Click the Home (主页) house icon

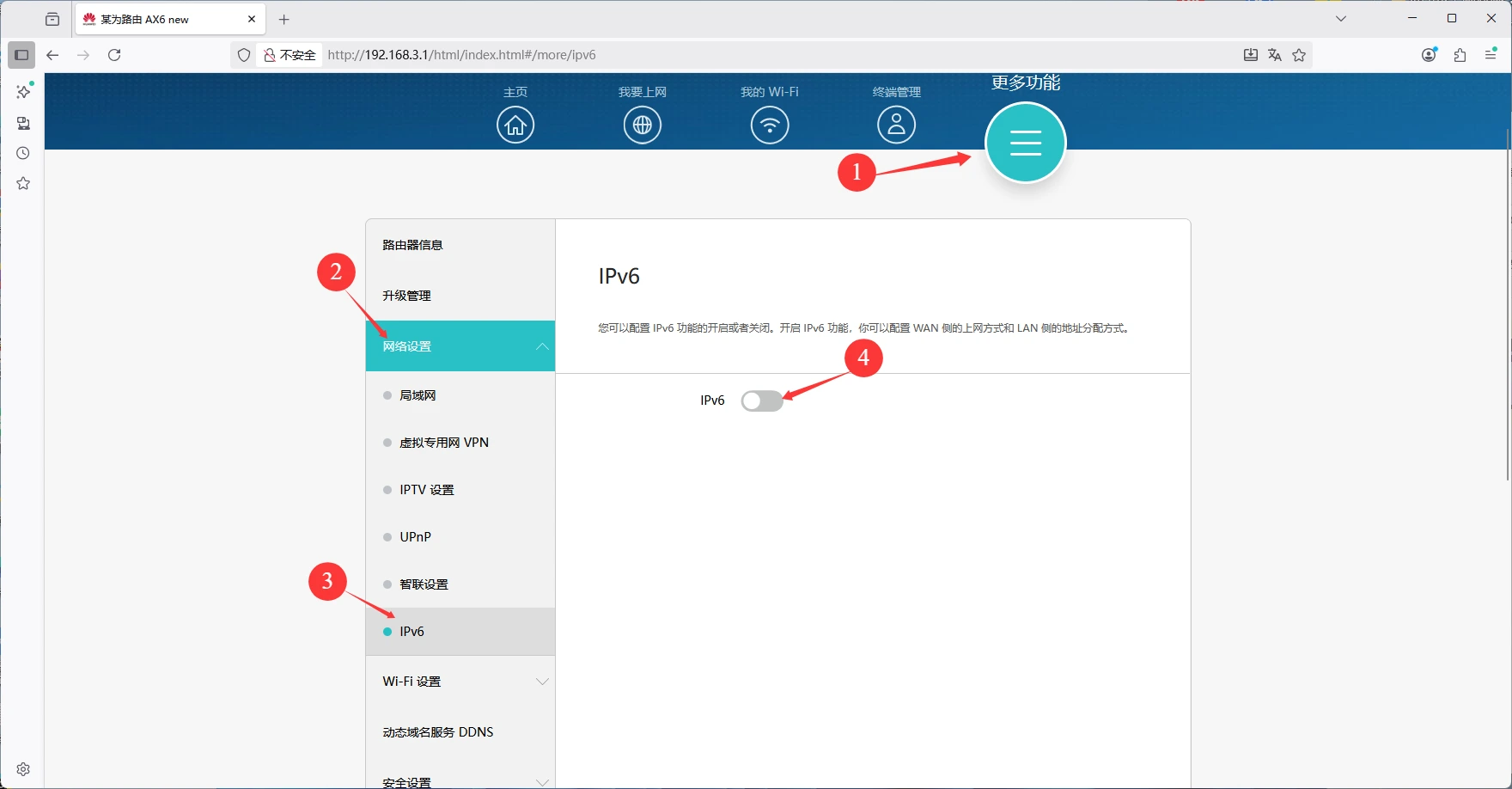pyautogui.click(x=515, y=125)
